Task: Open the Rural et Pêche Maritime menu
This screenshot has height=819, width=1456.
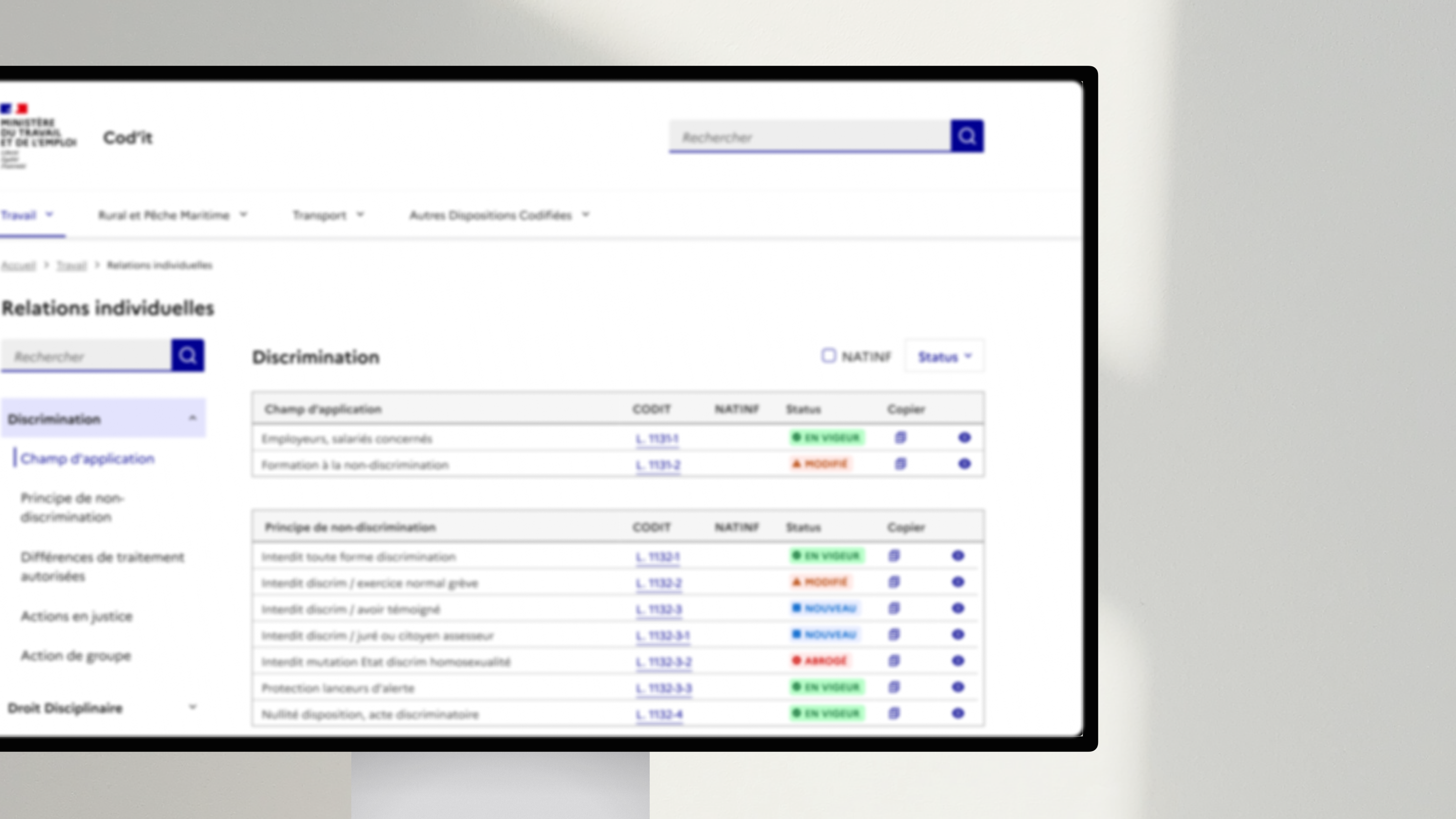Action: pyautogui.click(x=172, y=215)
